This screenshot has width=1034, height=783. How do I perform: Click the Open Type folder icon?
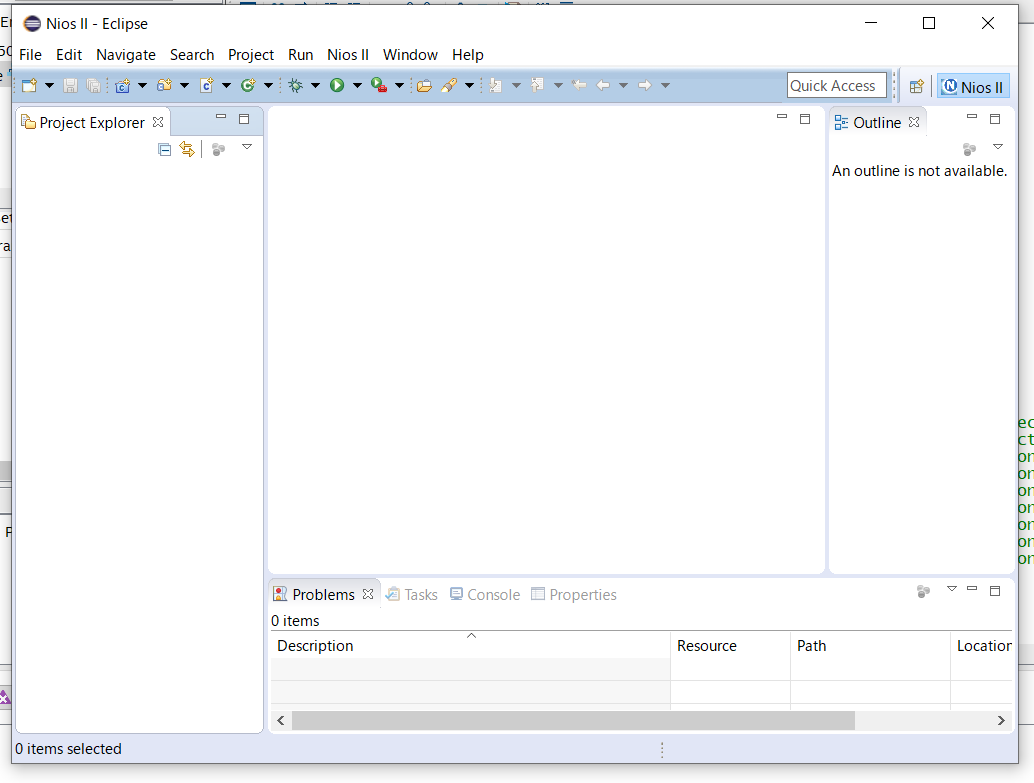pos(424,85)
